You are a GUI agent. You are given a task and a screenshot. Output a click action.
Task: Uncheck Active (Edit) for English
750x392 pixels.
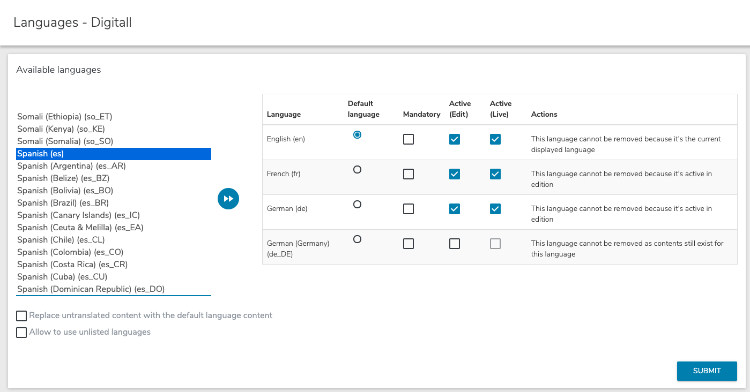pyautogui.click(x=454, y=140)
